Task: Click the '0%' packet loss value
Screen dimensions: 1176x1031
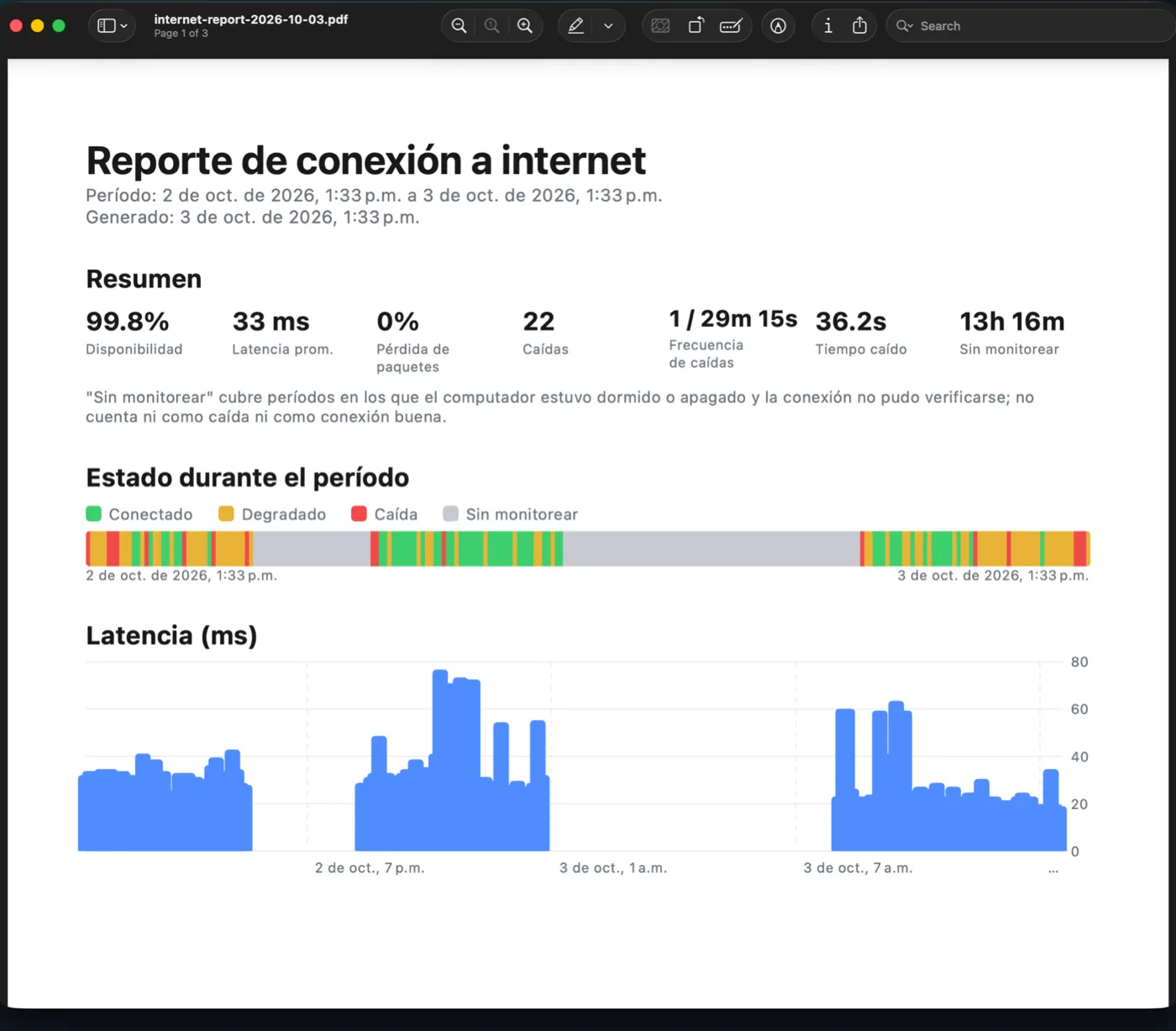Action: coord(397,321)
